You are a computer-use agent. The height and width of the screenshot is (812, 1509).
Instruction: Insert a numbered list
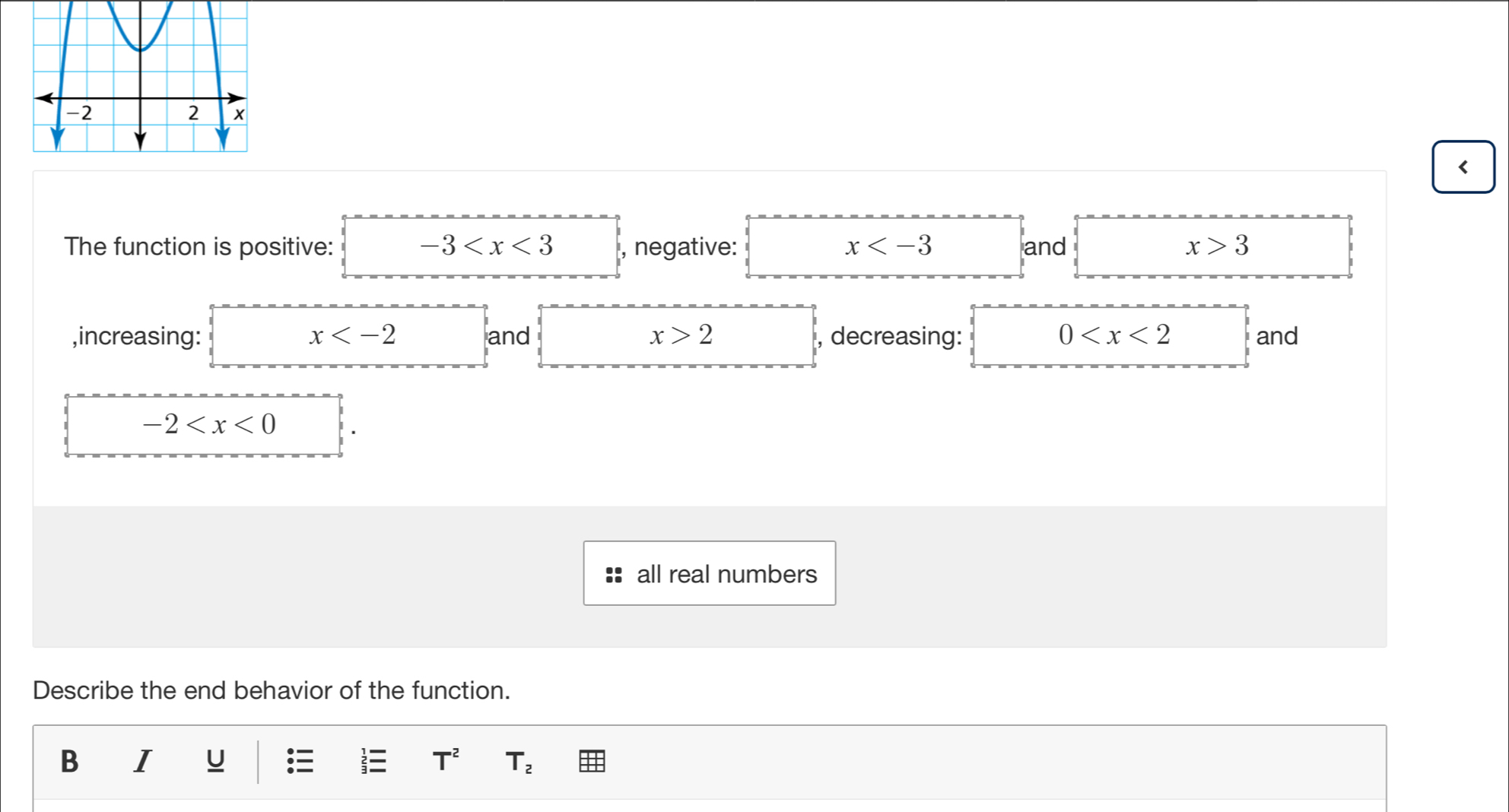coord(373,761)
